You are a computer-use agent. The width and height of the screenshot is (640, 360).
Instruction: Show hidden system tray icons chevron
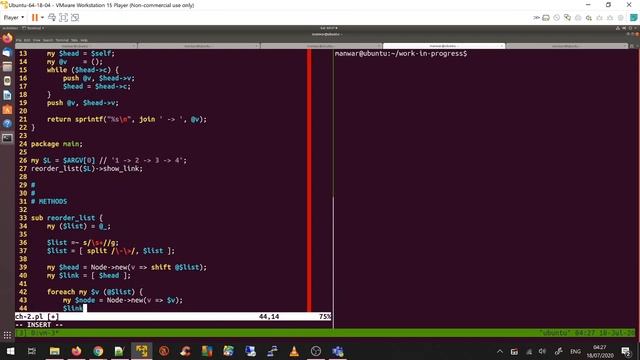[x=500, y=351]
